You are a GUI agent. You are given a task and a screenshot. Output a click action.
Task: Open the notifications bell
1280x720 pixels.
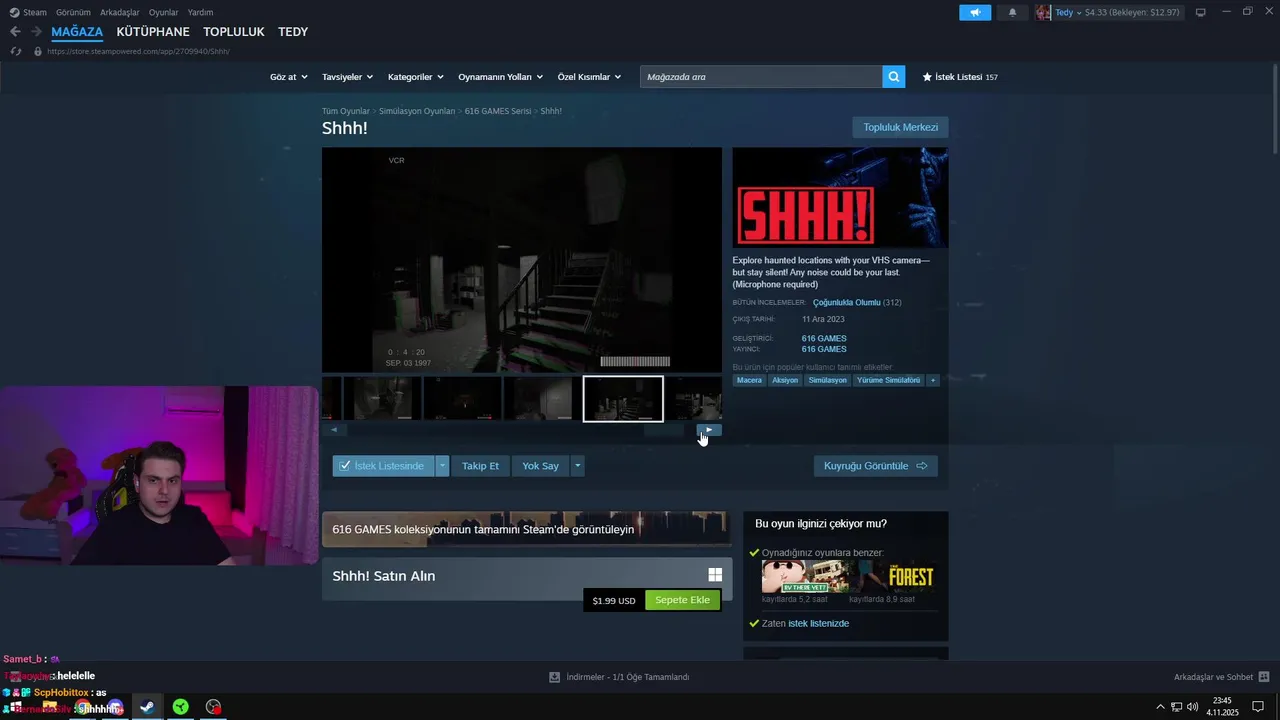1012,12
